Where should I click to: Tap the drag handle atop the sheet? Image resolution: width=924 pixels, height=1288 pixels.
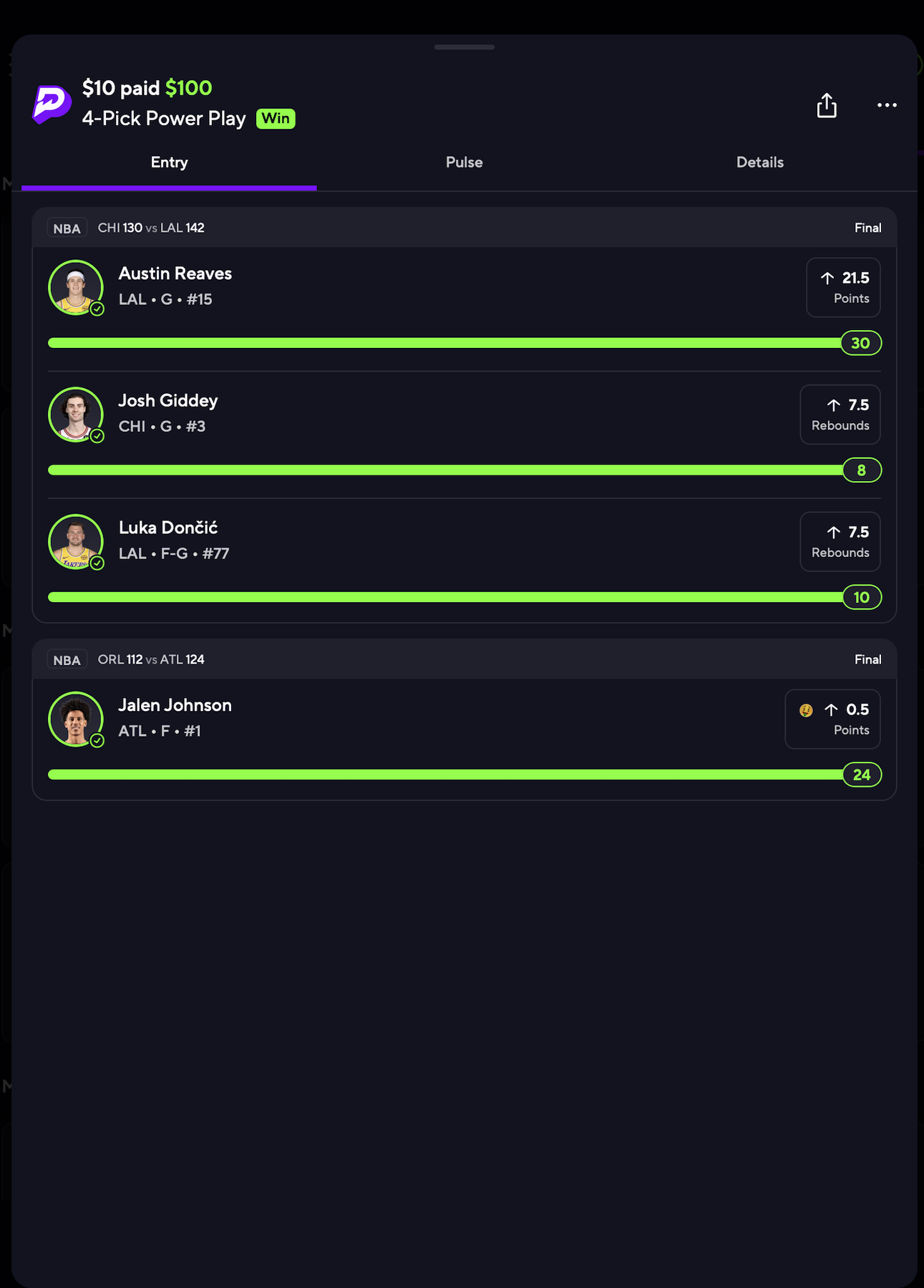464,47
